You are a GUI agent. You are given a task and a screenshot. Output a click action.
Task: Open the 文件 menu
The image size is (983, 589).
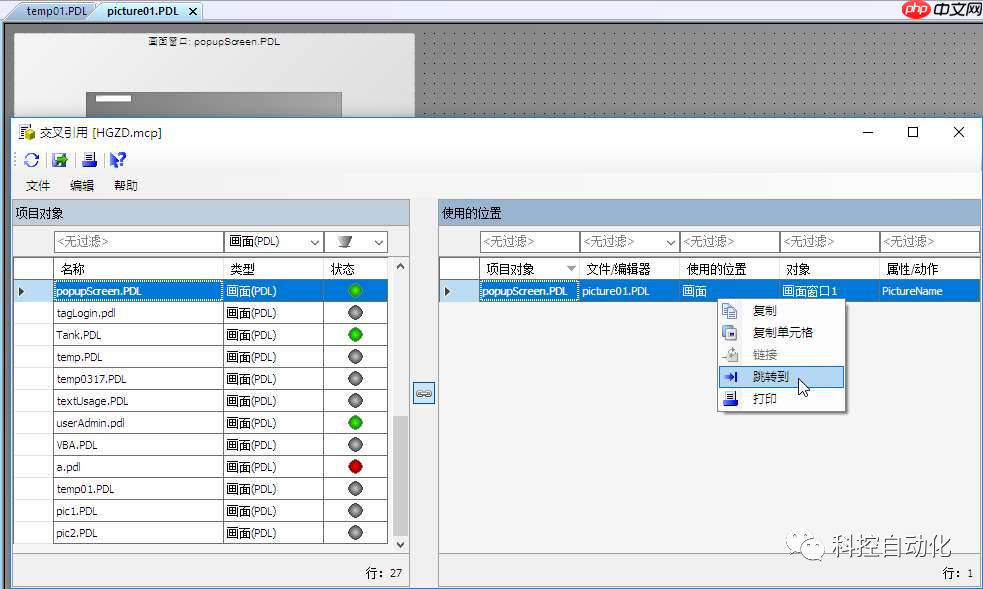point(38,185)
